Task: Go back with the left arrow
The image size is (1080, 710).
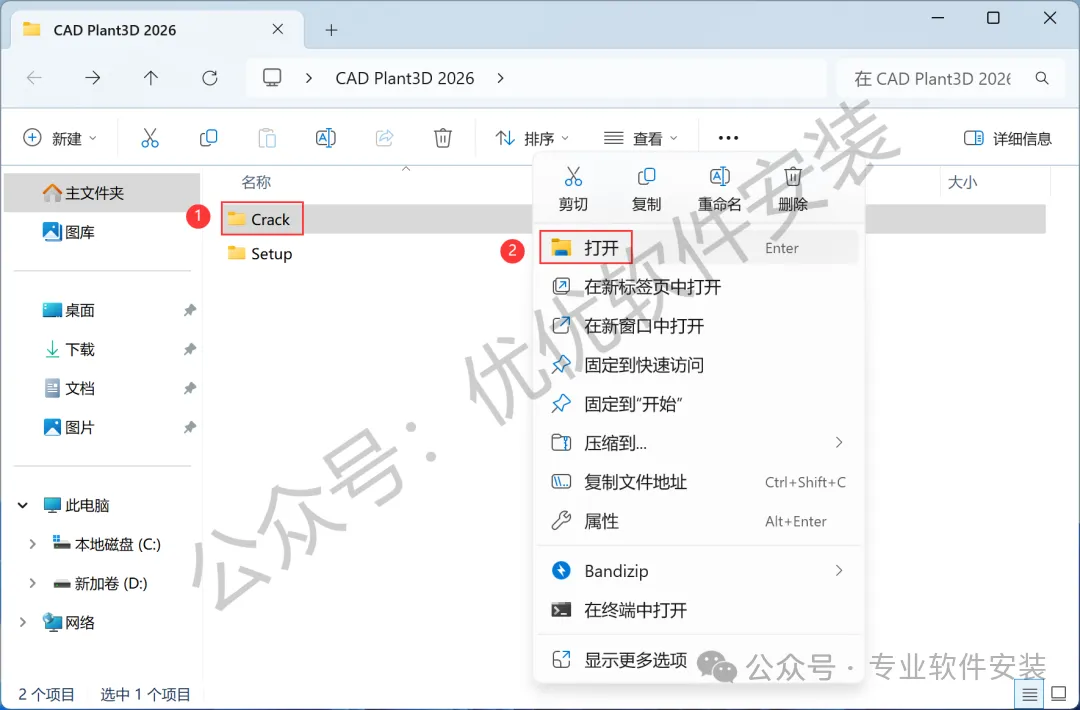Action: point(34,78)
